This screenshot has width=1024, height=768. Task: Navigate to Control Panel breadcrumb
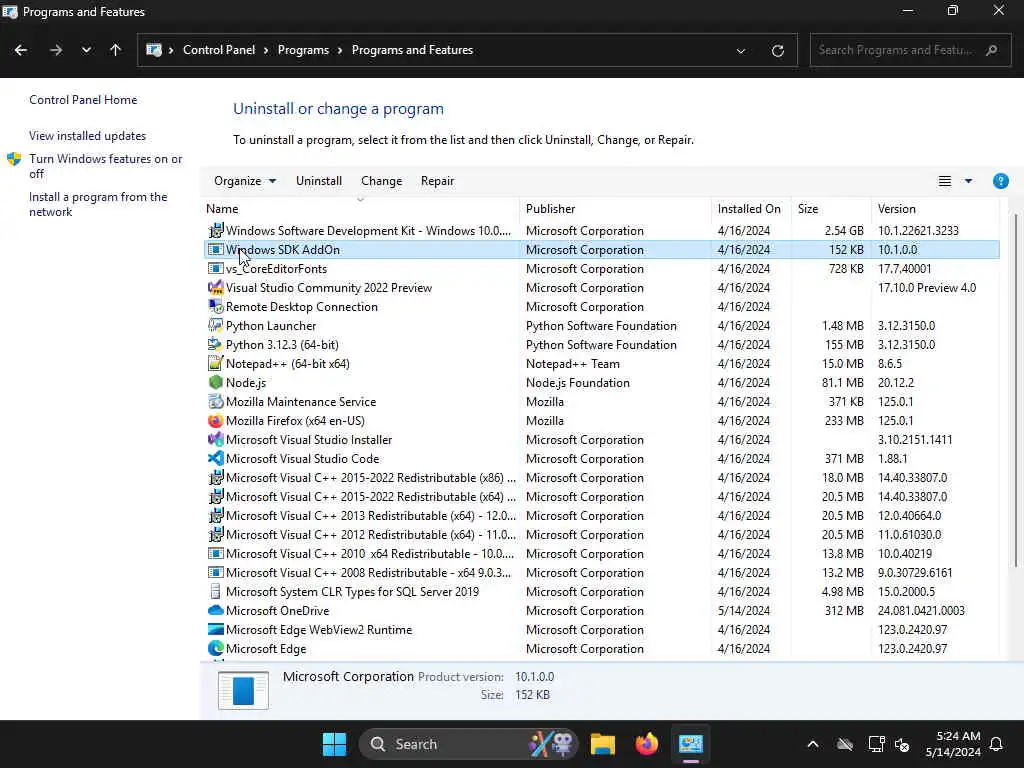click(x=219, y=50)
